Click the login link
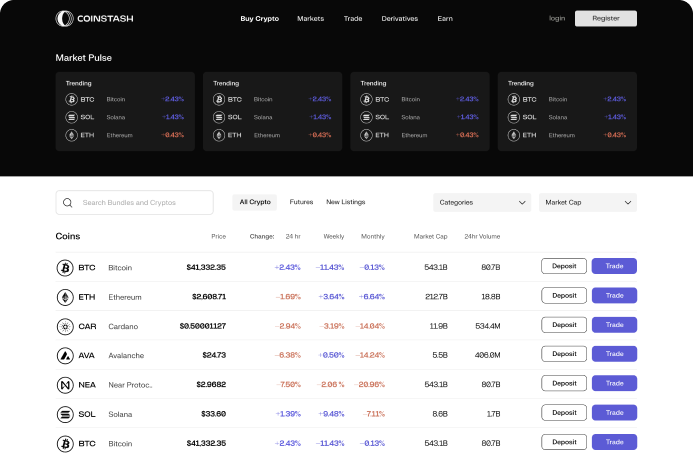Screen dimensions: 693x472 click(x=557, y=19)
